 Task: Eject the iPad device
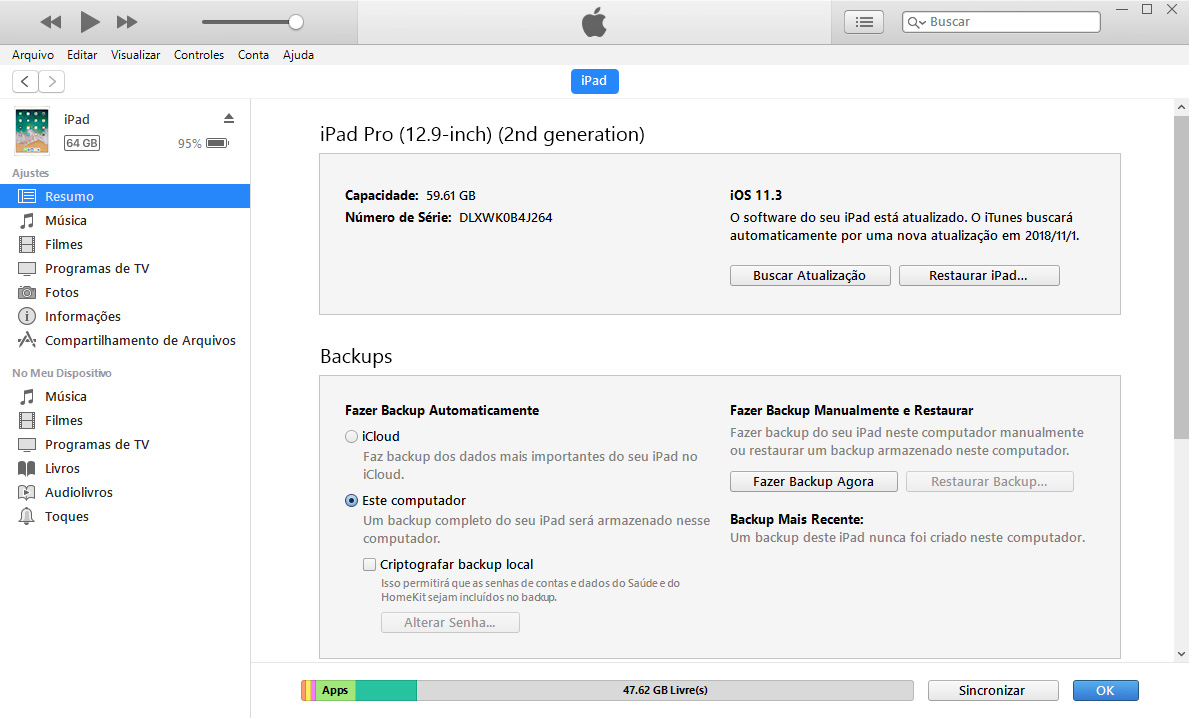pyautogui.click(x=229, y=118)
